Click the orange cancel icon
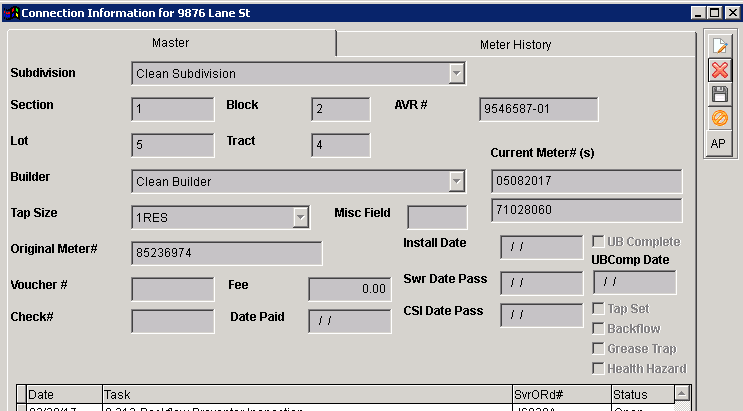 click(719, 118)
